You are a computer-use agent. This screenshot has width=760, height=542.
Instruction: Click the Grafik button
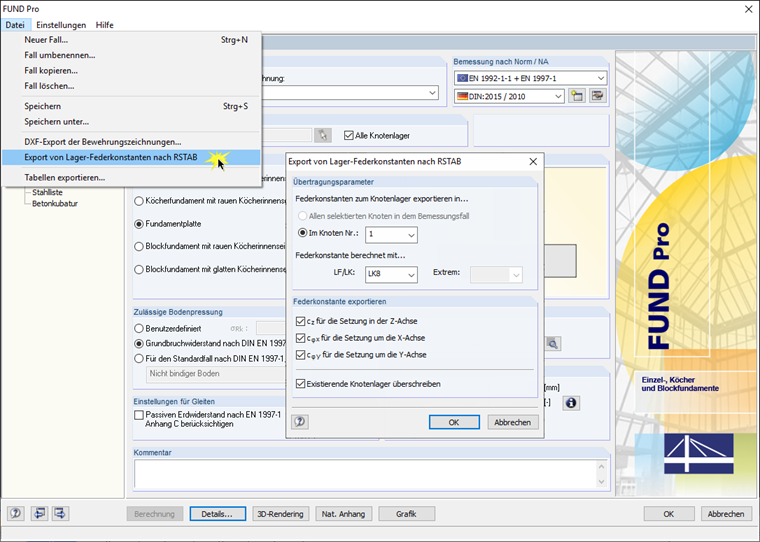pos(407,514)
